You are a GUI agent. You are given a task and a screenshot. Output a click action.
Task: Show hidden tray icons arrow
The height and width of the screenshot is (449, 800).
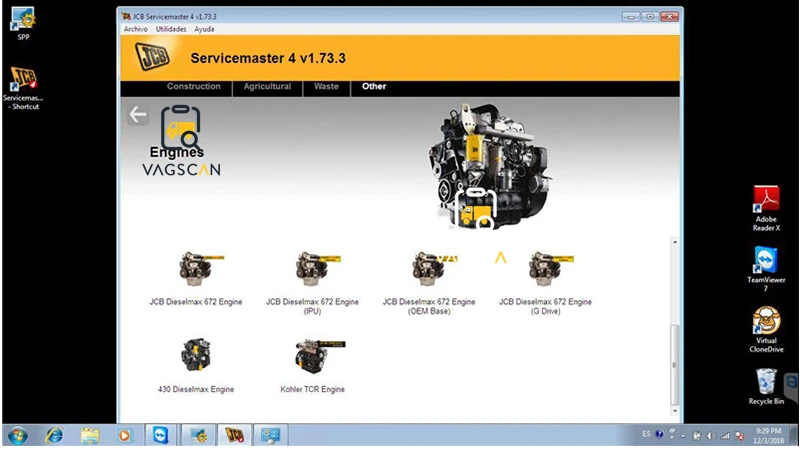[683, 436]
